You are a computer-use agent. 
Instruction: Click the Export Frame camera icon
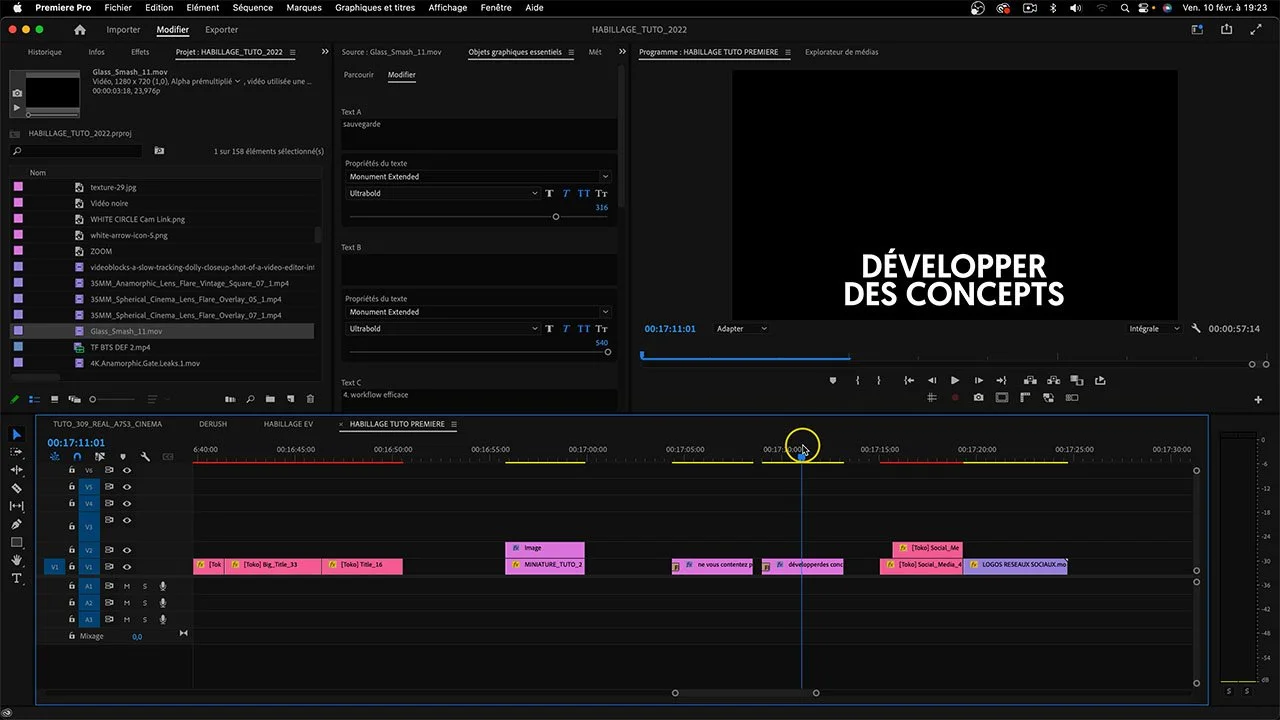978,397
